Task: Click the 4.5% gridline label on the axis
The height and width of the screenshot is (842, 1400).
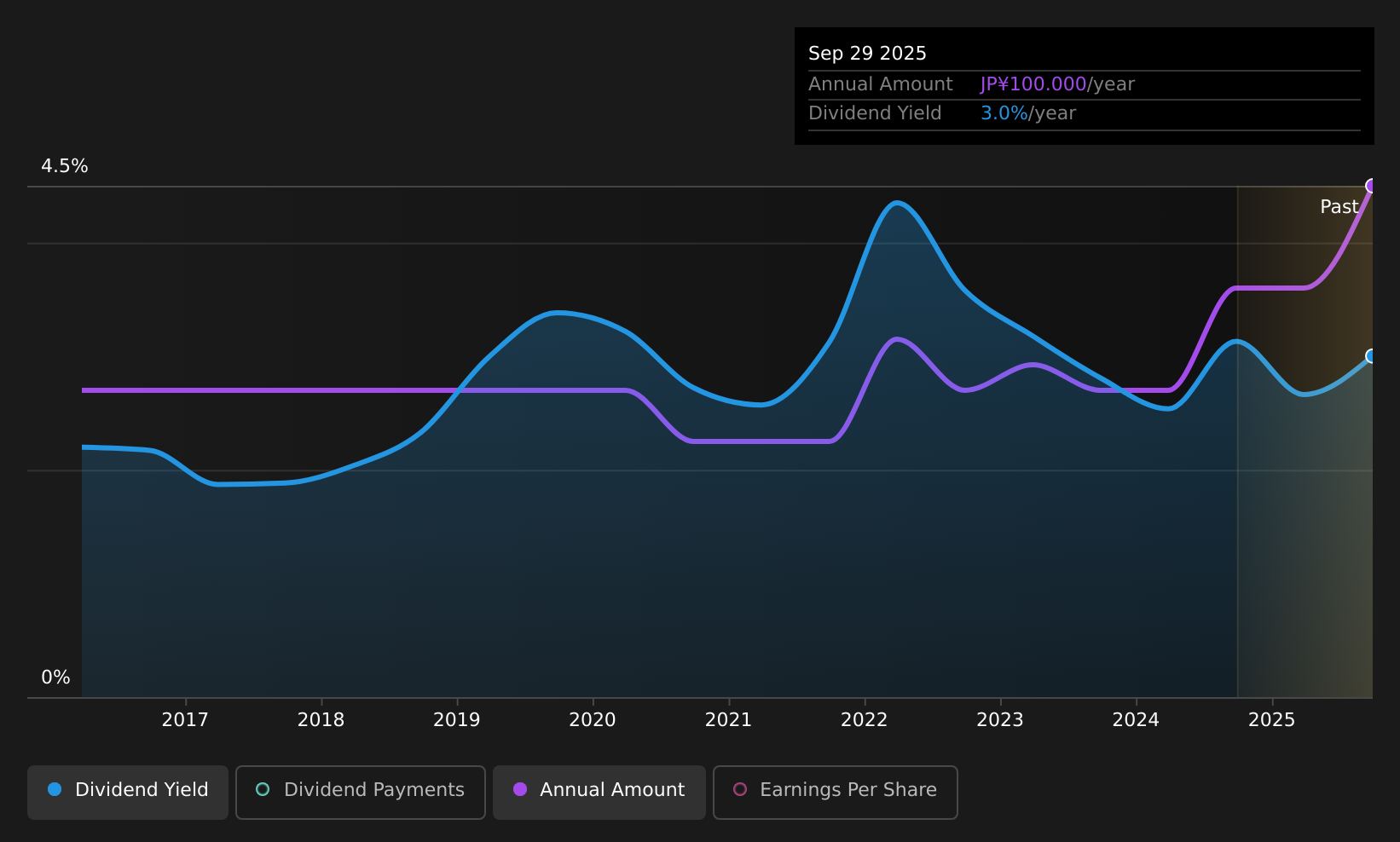Action: (64, 166)
